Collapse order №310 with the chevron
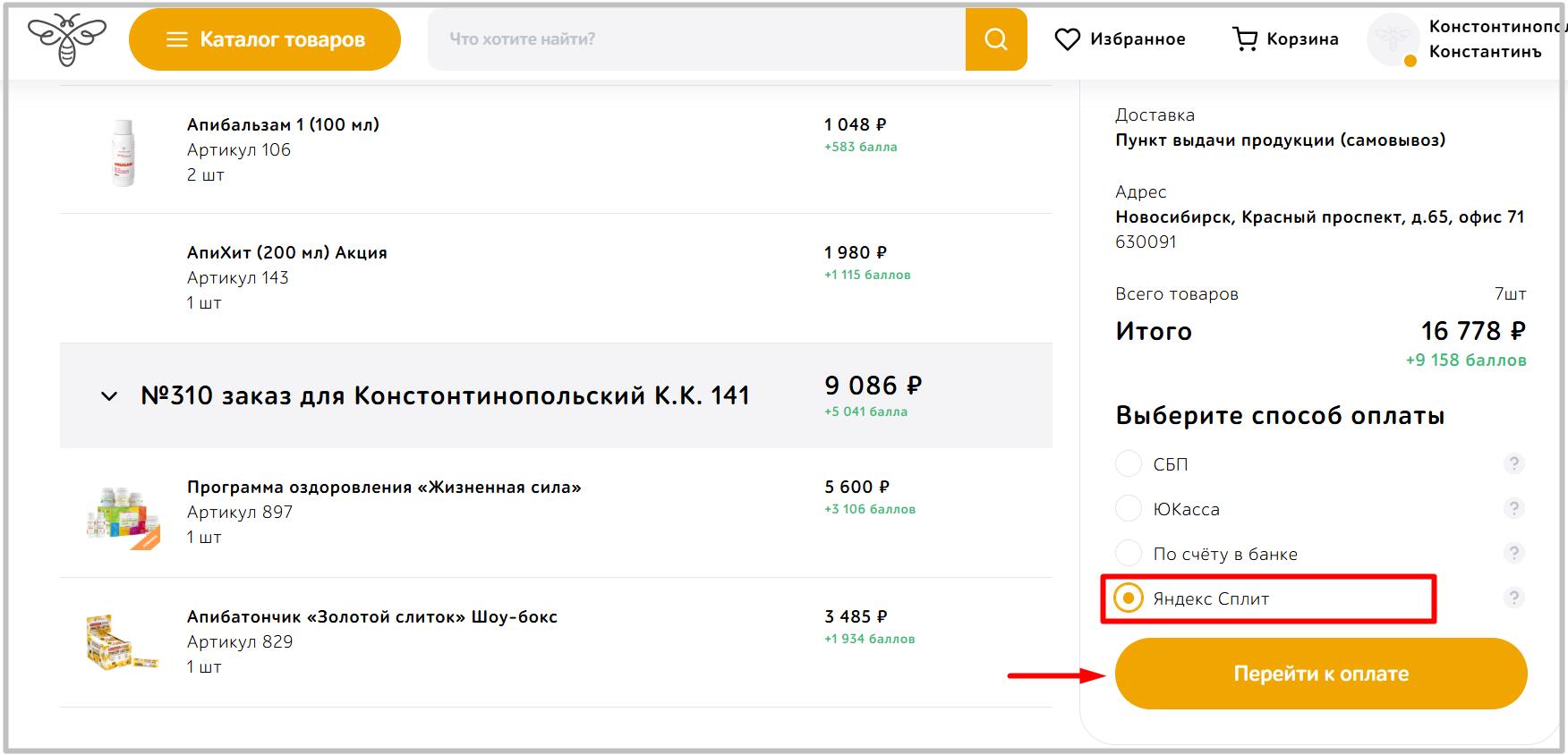 click(109, 396)
